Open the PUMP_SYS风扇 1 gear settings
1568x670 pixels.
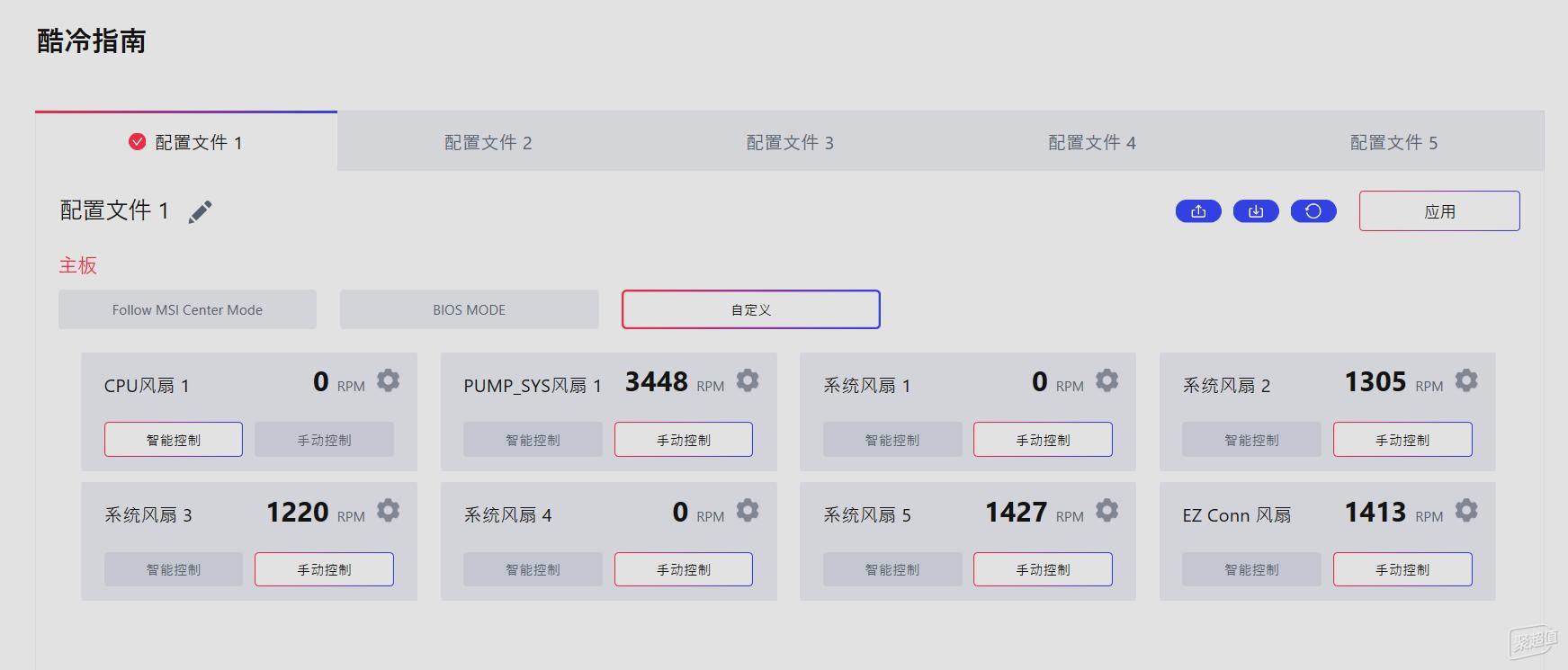pos(747,381)
